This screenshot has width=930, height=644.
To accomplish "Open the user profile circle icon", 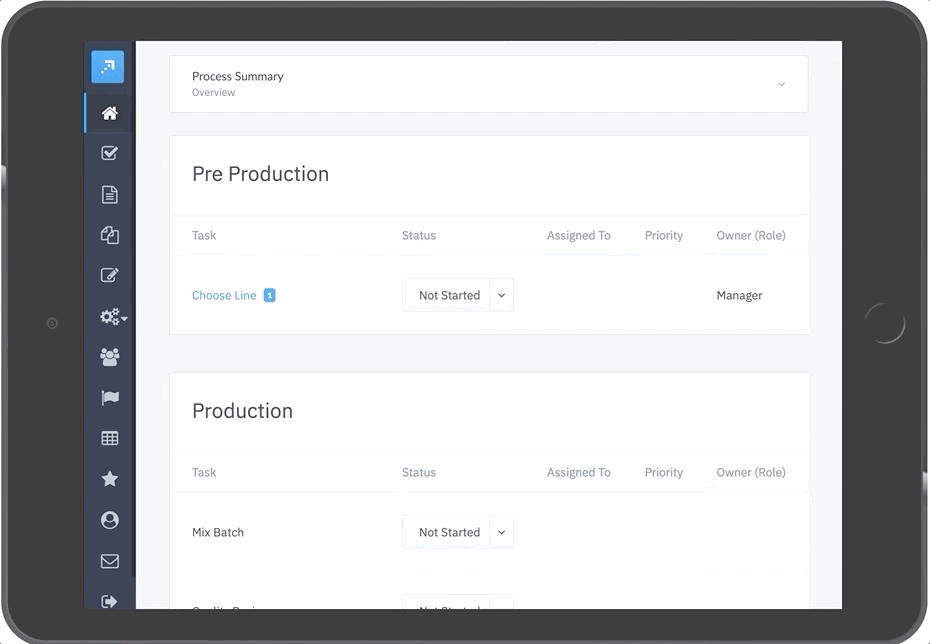I will 110,520.
